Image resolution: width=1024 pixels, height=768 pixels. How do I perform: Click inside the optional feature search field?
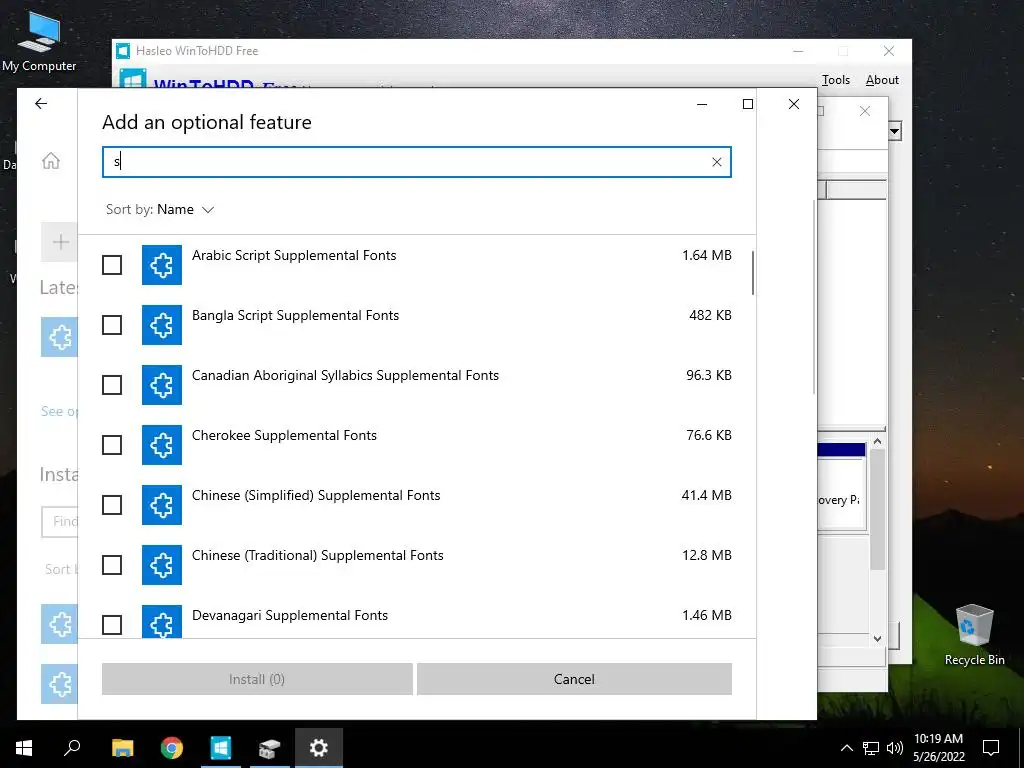point(417,162)
